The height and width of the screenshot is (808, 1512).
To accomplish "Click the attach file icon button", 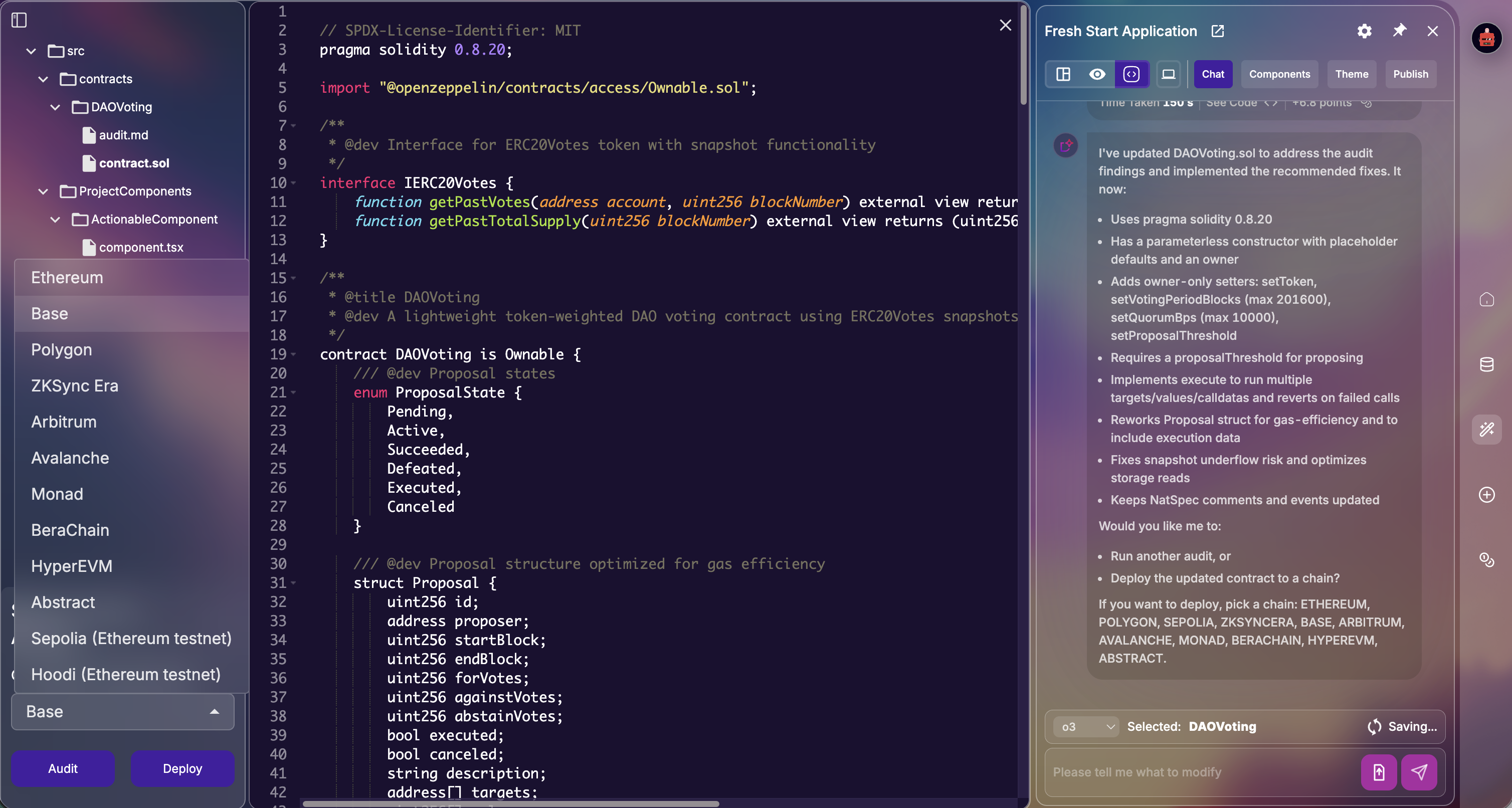I will pos(1378,772).
